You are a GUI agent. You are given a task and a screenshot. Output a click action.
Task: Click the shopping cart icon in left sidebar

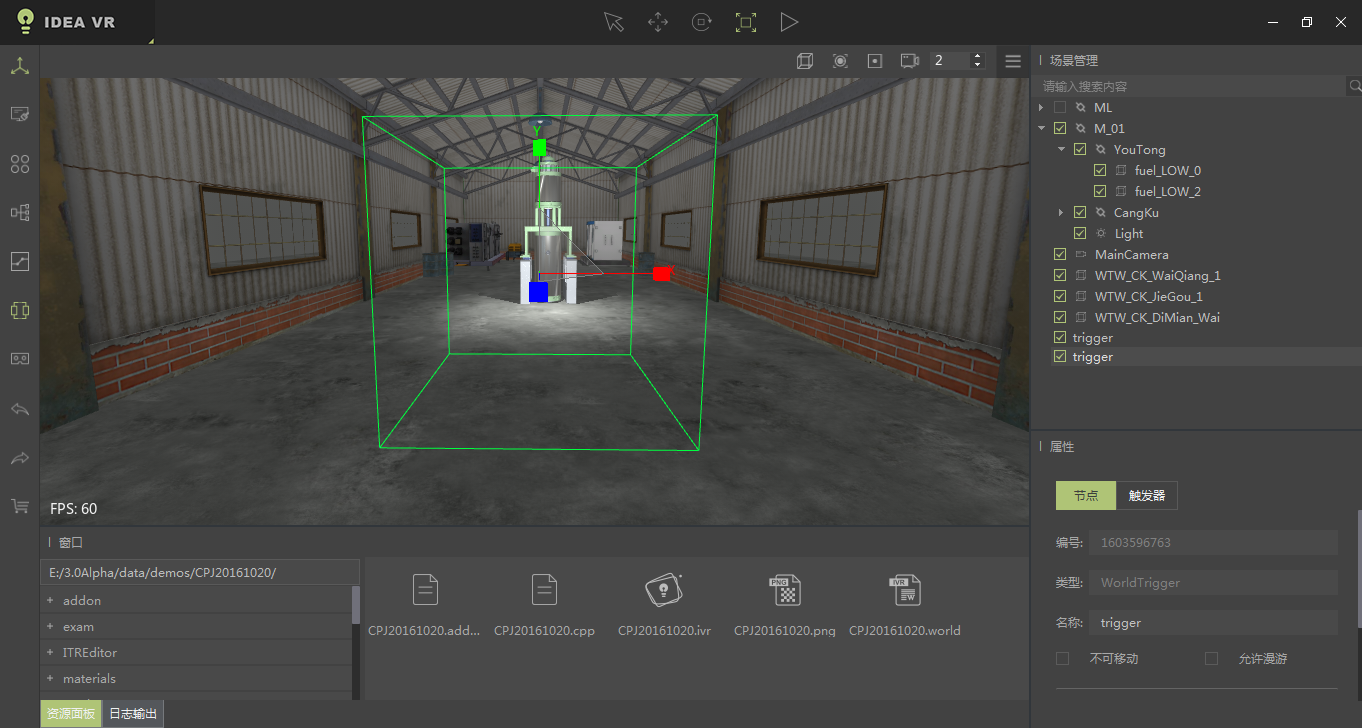point(19,506)
